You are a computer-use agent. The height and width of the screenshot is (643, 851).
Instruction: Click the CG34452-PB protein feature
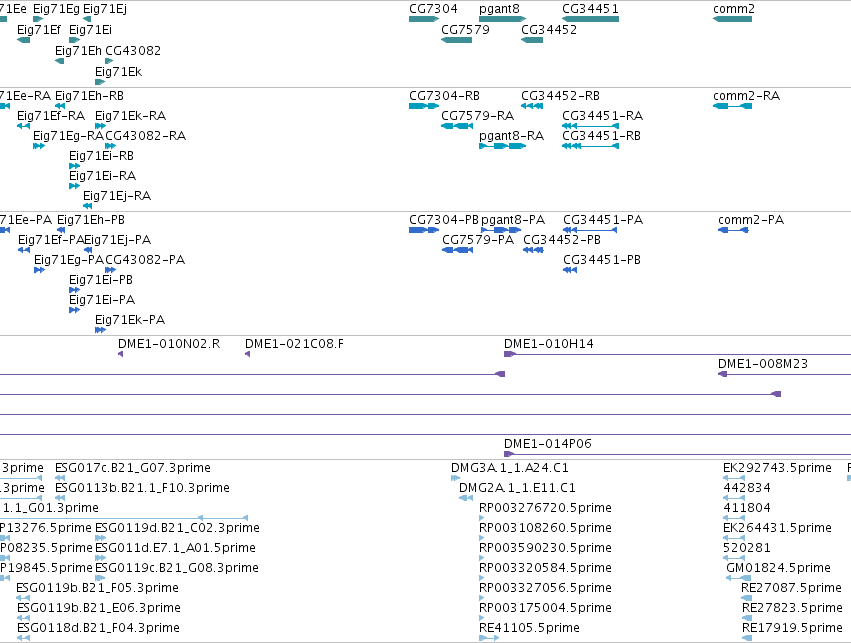click(x=534, y=250)
